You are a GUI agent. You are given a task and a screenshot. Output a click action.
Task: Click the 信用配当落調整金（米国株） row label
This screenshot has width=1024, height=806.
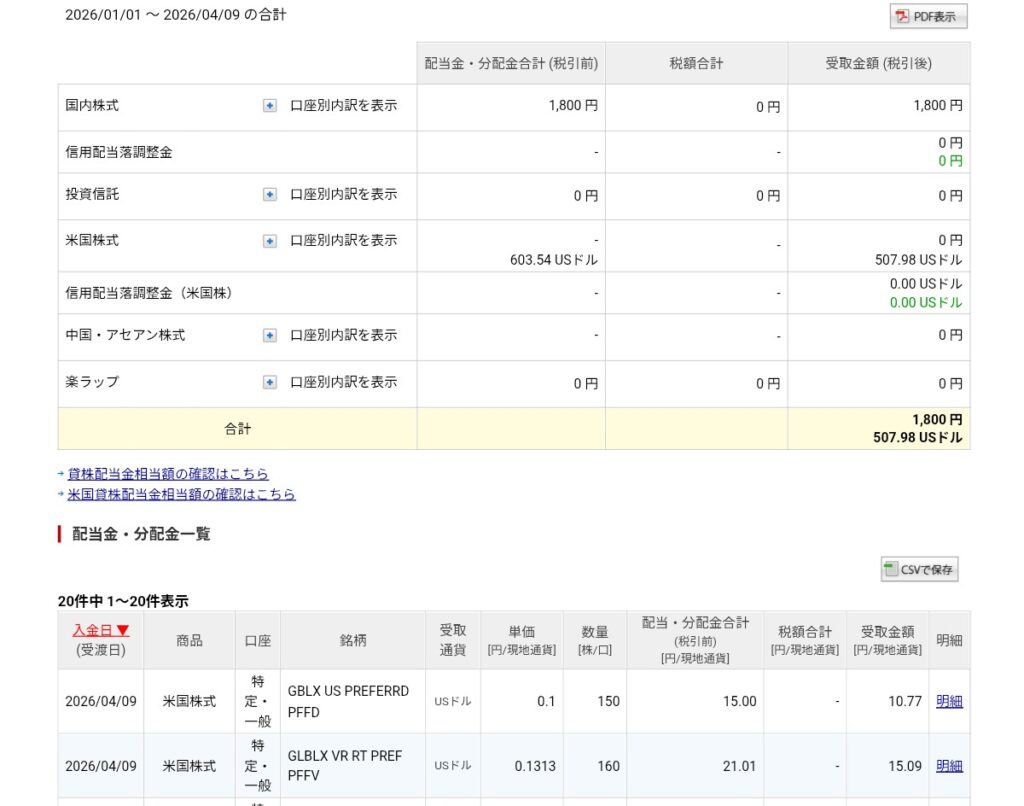[x=149, y=293]
